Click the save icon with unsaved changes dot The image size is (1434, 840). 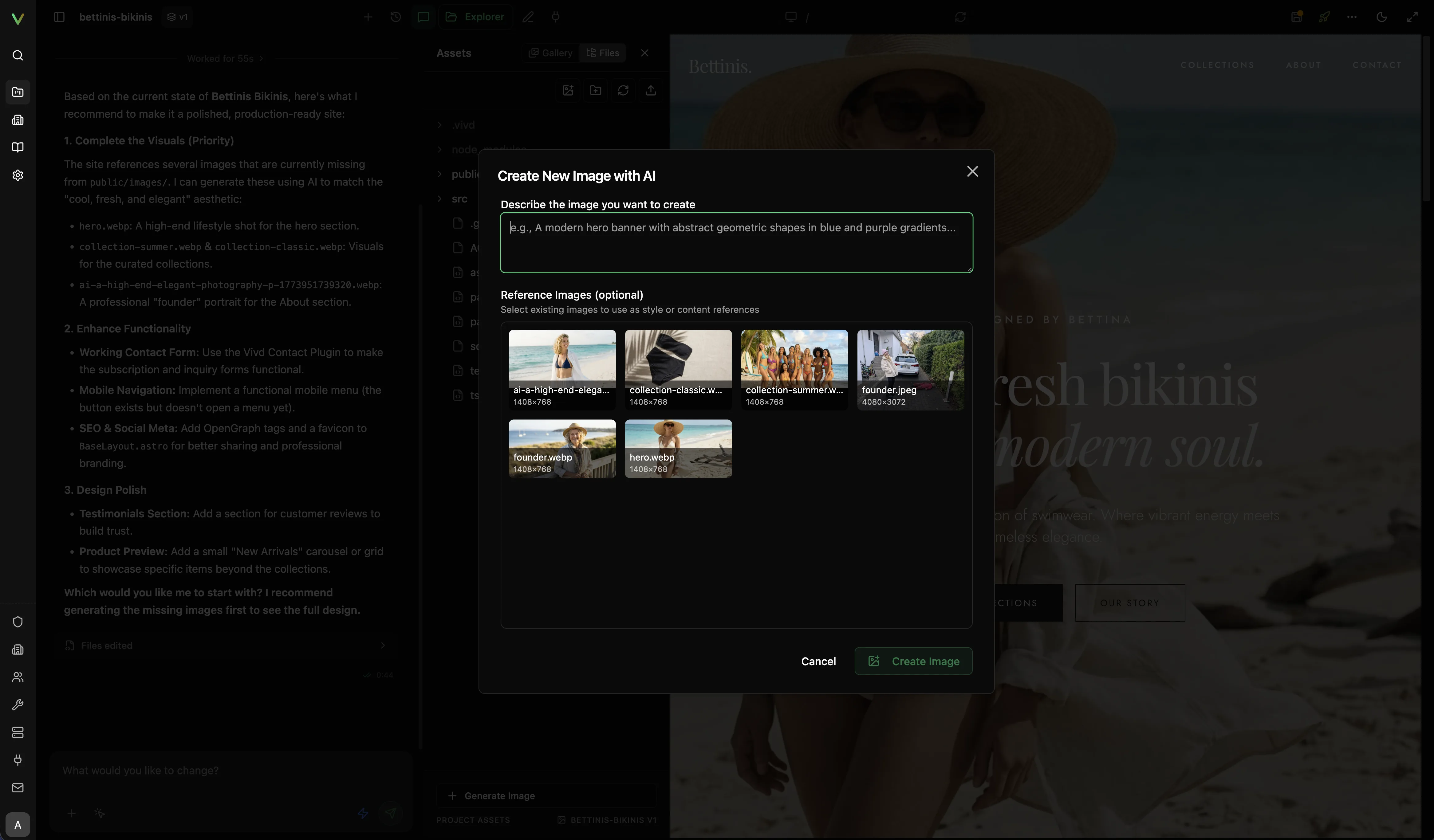pyautogui.click(x=1296, y=17)
